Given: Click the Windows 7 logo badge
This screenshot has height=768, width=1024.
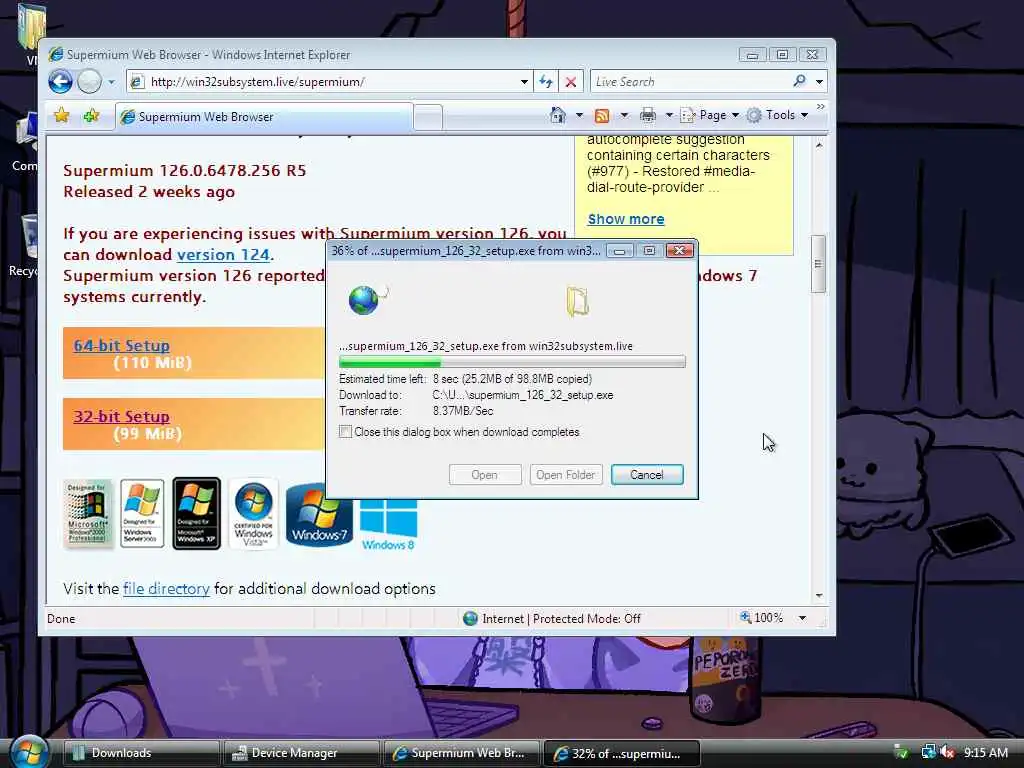Looking at the screenshot, I should pos(319,515).
